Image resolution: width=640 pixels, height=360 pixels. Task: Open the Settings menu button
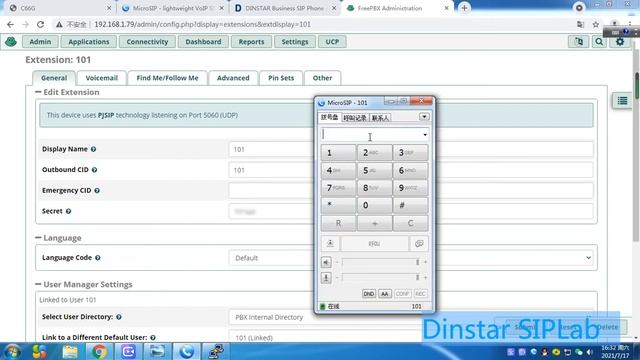point(295,42)
